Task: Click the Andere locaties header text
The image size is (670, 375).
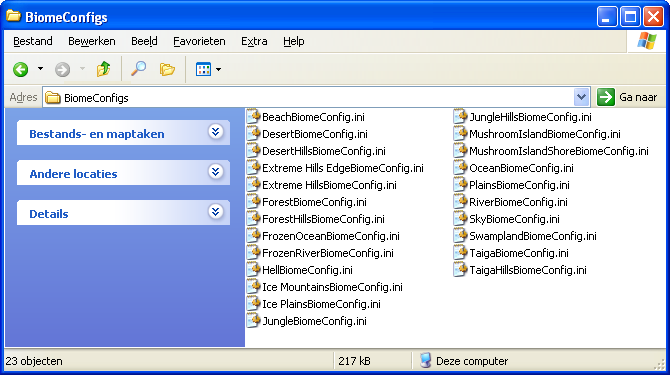Action: [x=73, y=174]
